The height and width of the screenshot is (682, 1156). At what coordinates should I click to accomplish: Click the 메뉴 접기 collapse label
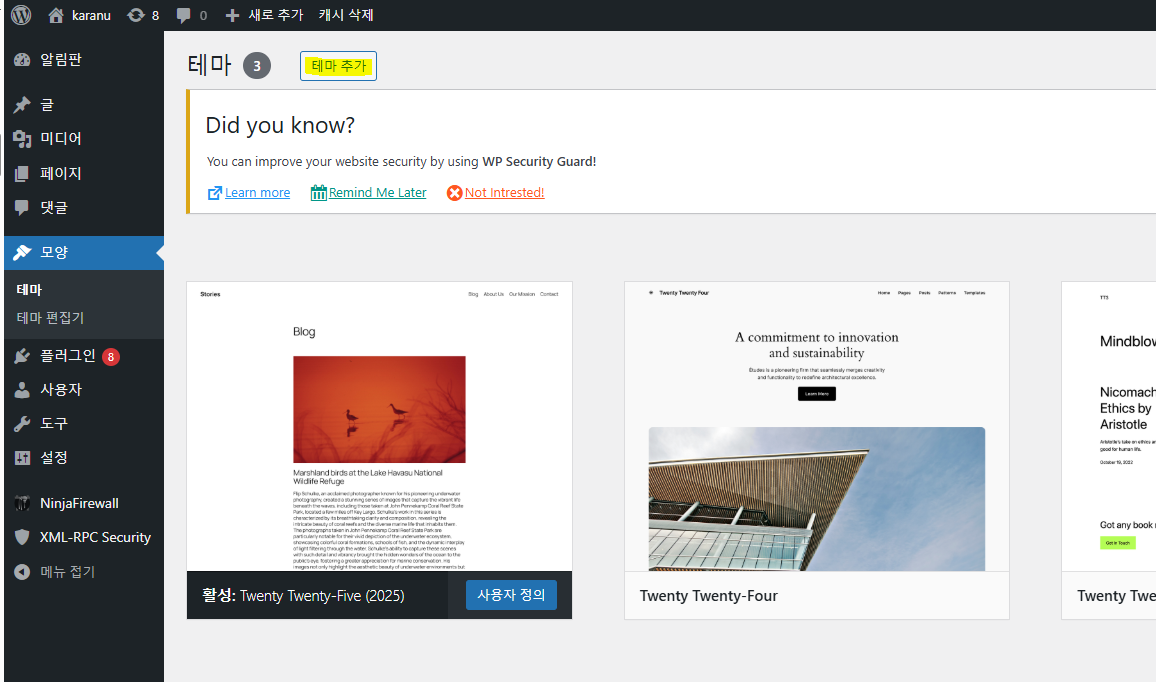click(68, 571)
